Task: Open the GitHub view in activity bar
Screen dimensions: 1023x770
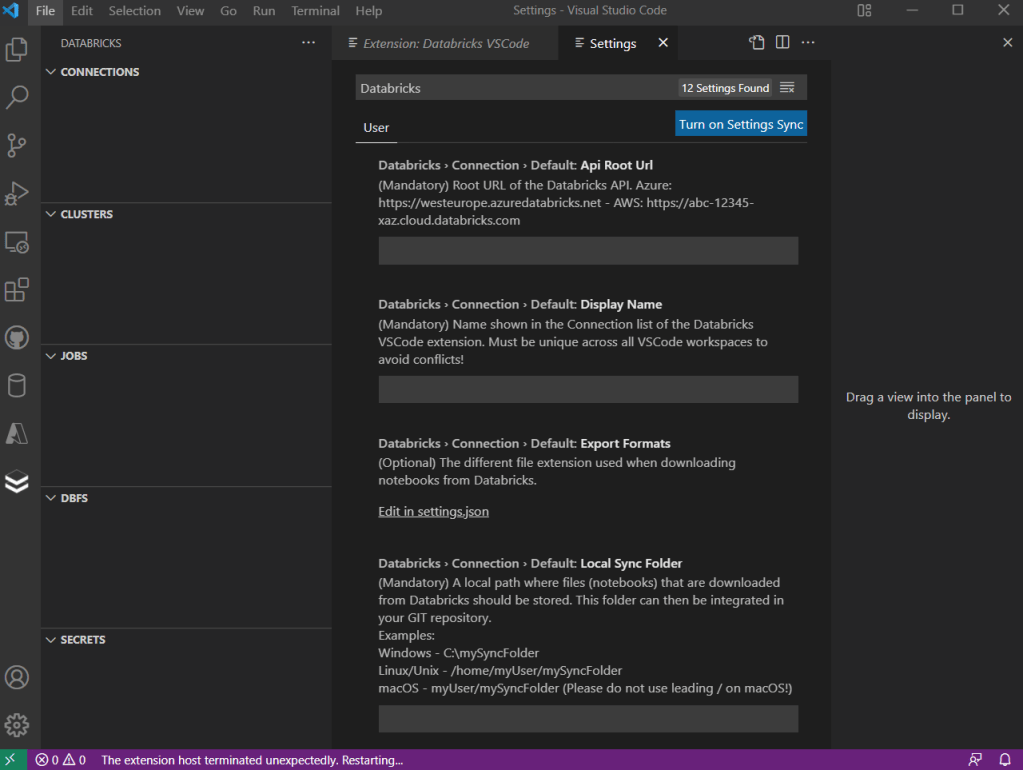Action: pyautogui.click(x=17, y=338)
